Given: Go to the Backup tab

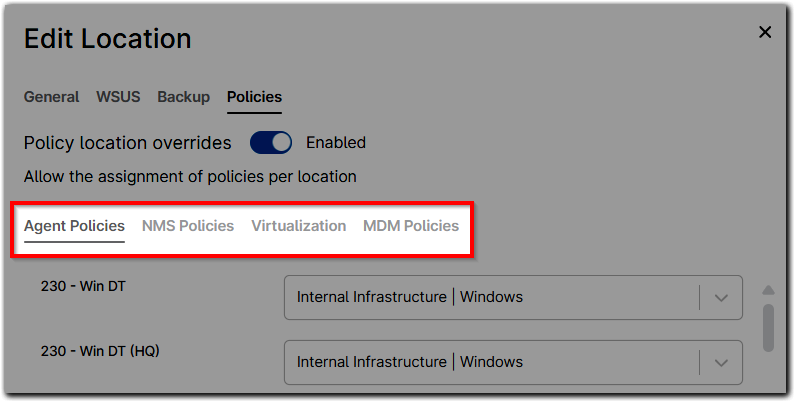Looking at the screenshot, I should tap(183, 97).
